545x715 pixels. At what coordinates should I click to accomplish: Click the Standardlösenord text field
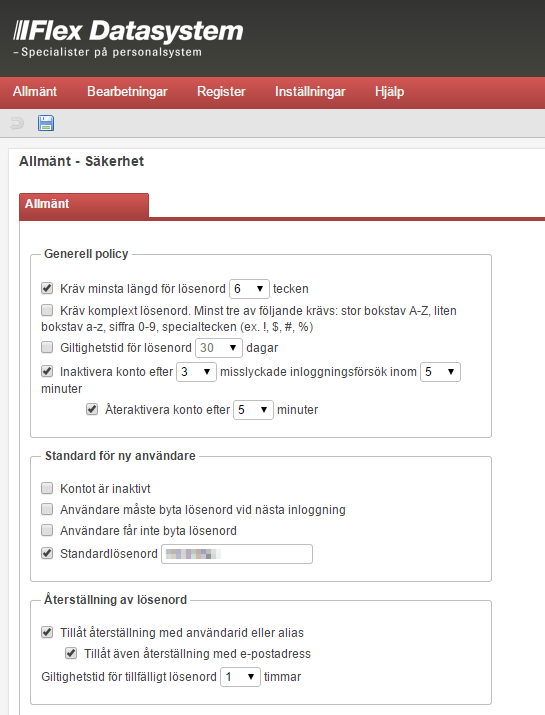[x=237, y=554]
